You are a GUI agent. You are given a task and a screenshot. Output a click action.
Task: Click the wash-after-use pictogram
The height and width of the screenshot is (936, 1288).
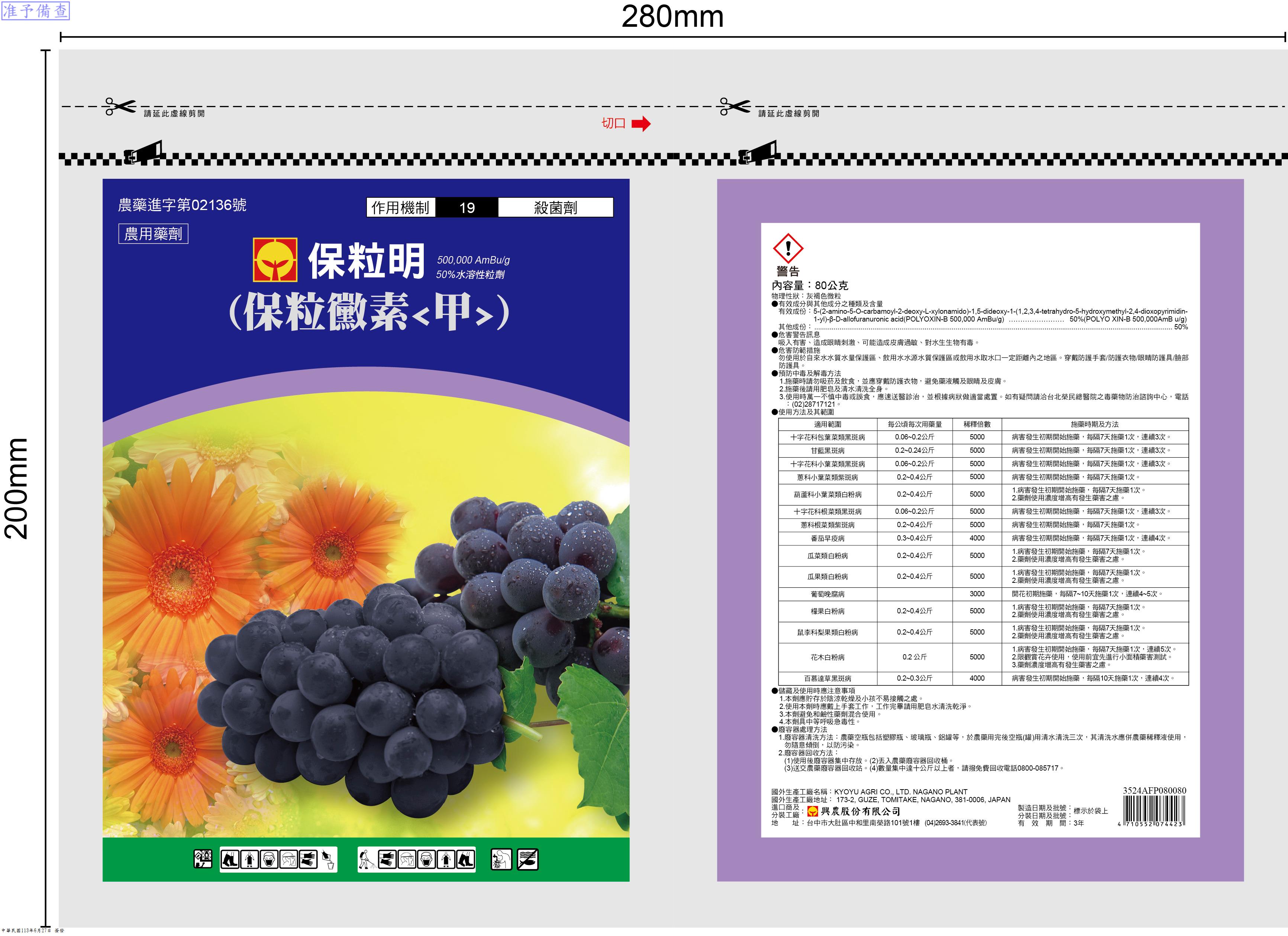point(501,859)
